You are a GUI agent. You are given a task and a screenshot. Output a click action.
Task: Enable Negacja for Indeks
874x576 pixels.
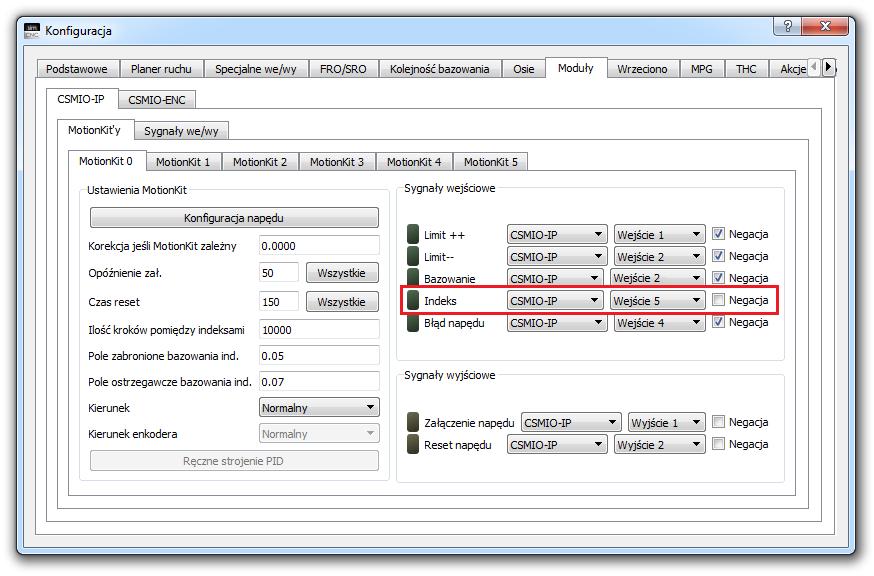tap(718, 299)
